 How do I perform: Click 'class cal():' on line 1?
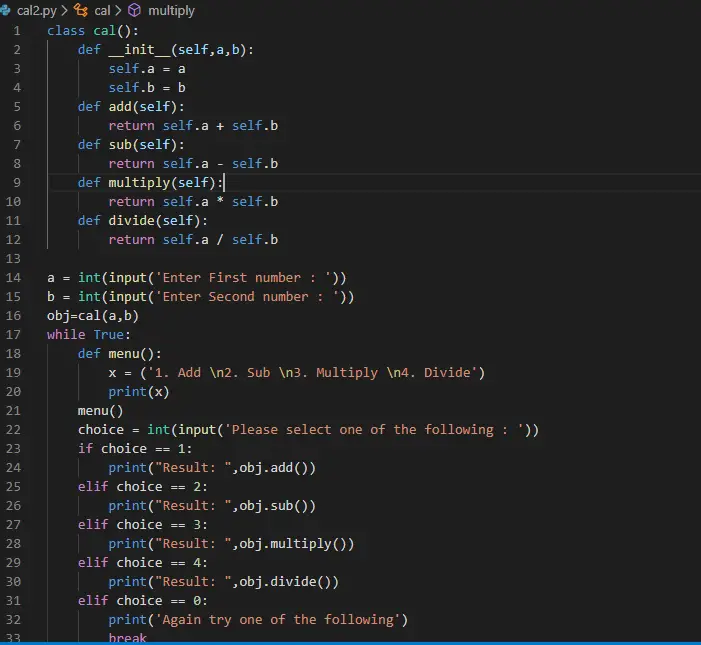tap(93, 31)
